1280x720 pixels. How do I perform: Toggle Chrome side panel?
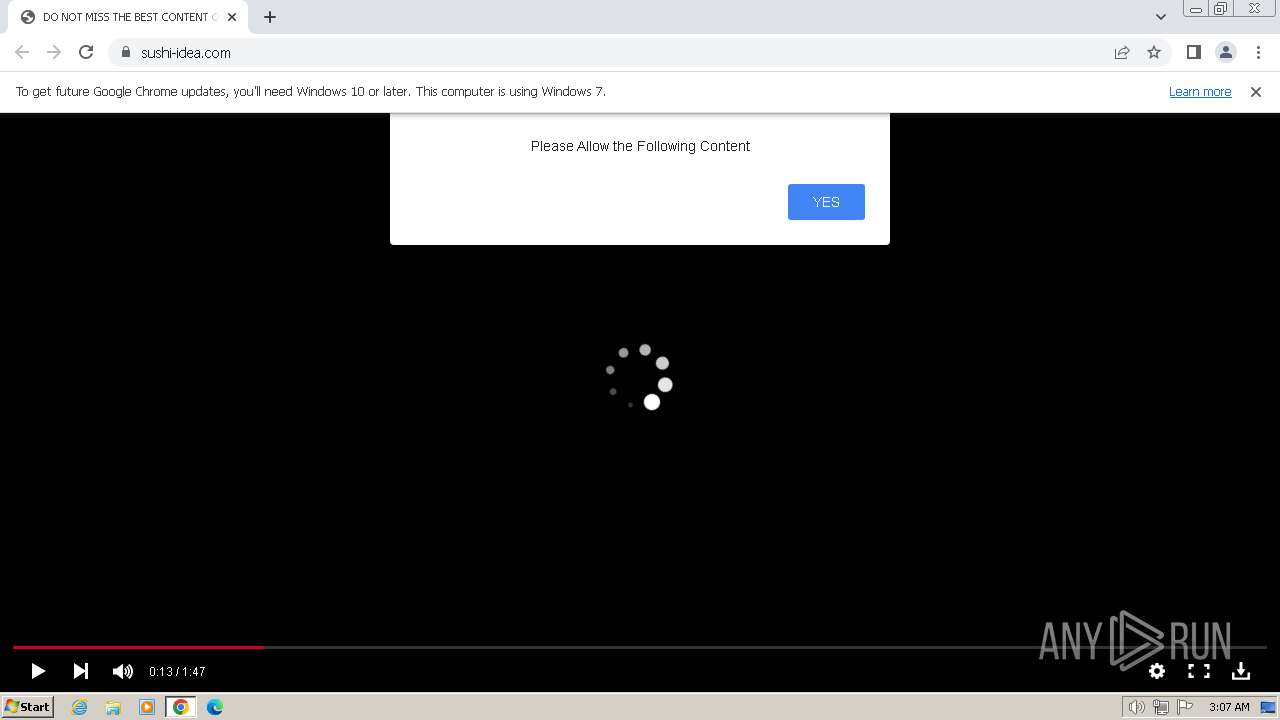point(1194,52)
